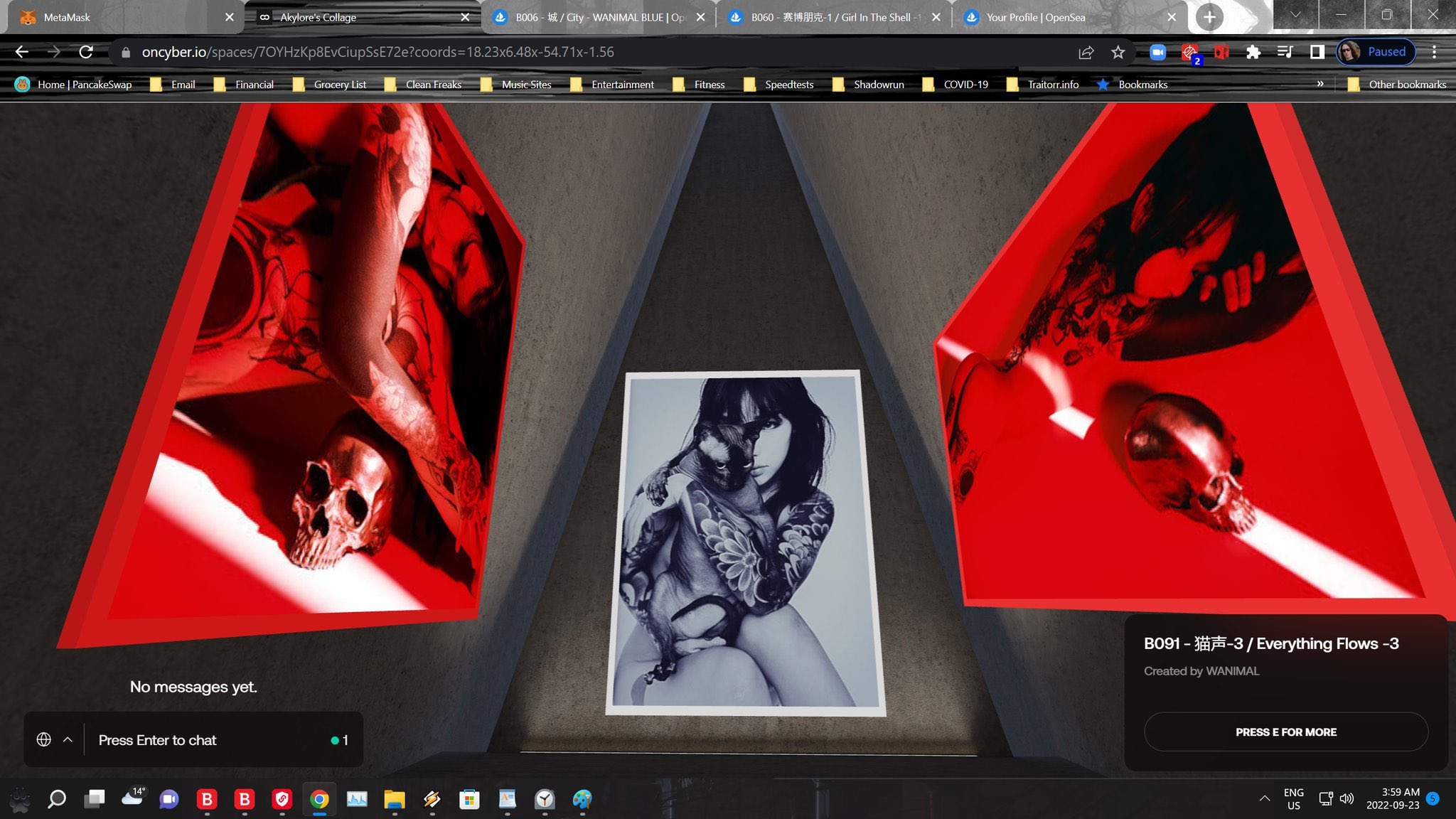Click the Zoom extension icon
This screenshot has width=1456, height=819.
pos(1157,52)
